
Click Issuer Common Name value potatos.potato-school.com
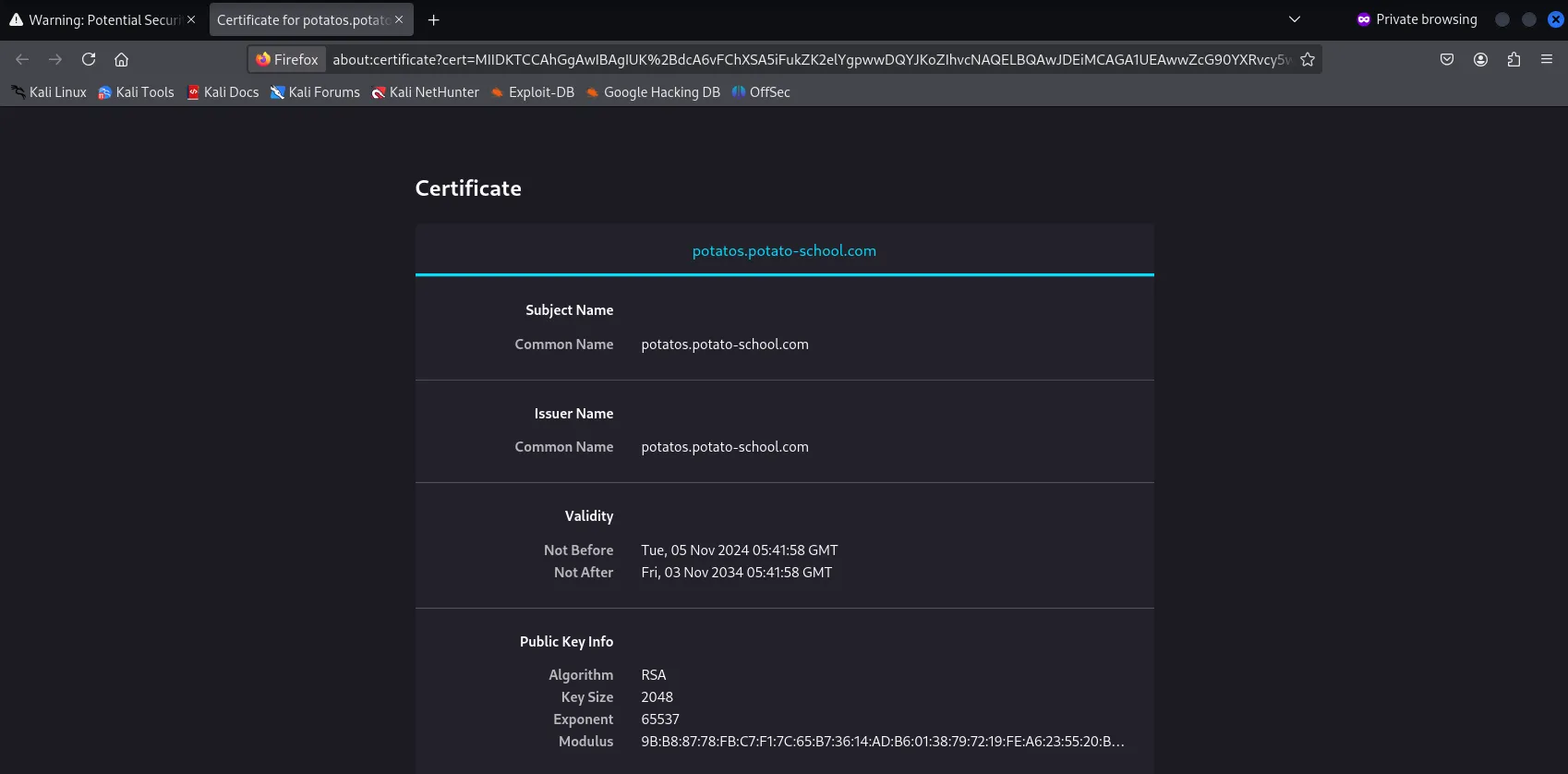click(x=725, y=447)
